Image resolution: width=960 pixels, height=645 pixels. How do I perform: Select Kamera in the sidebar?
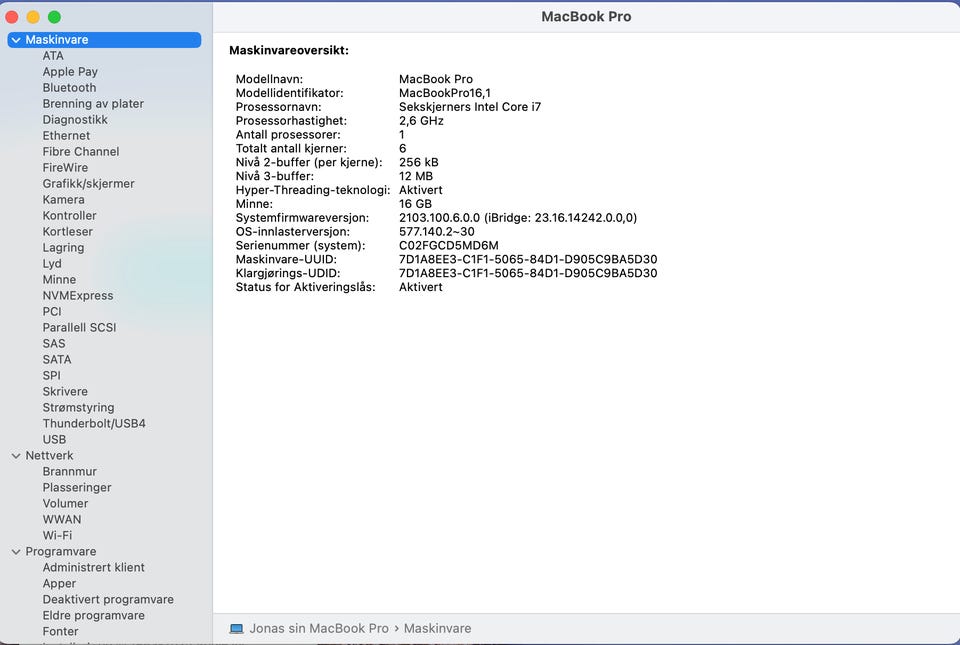coord(64,199)
